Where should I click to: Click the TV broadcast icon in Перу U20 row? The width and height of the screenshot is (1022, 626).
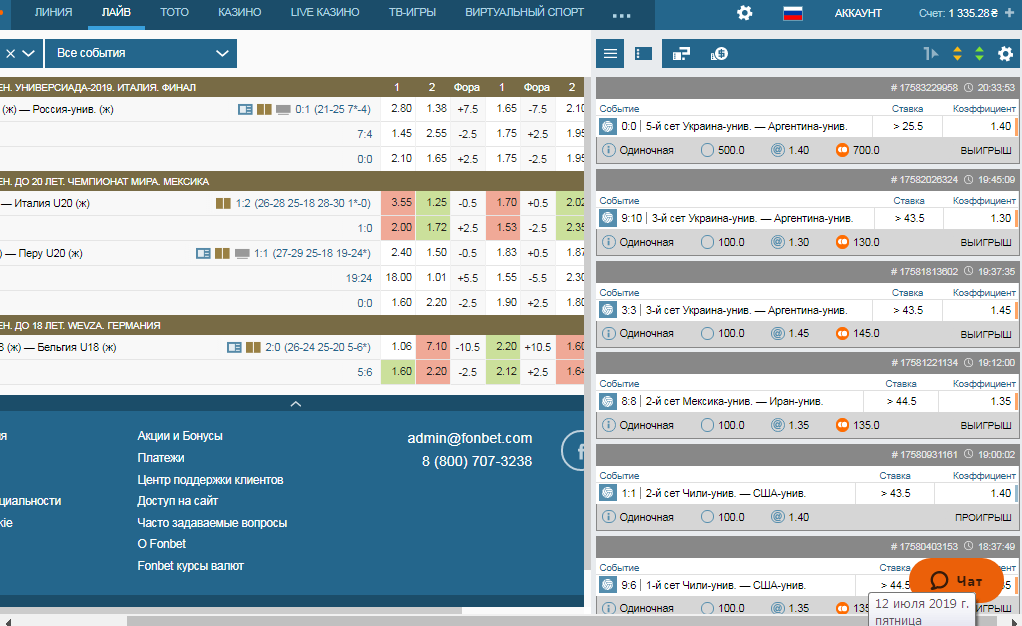pyautogui.click(x=242, y=253)
